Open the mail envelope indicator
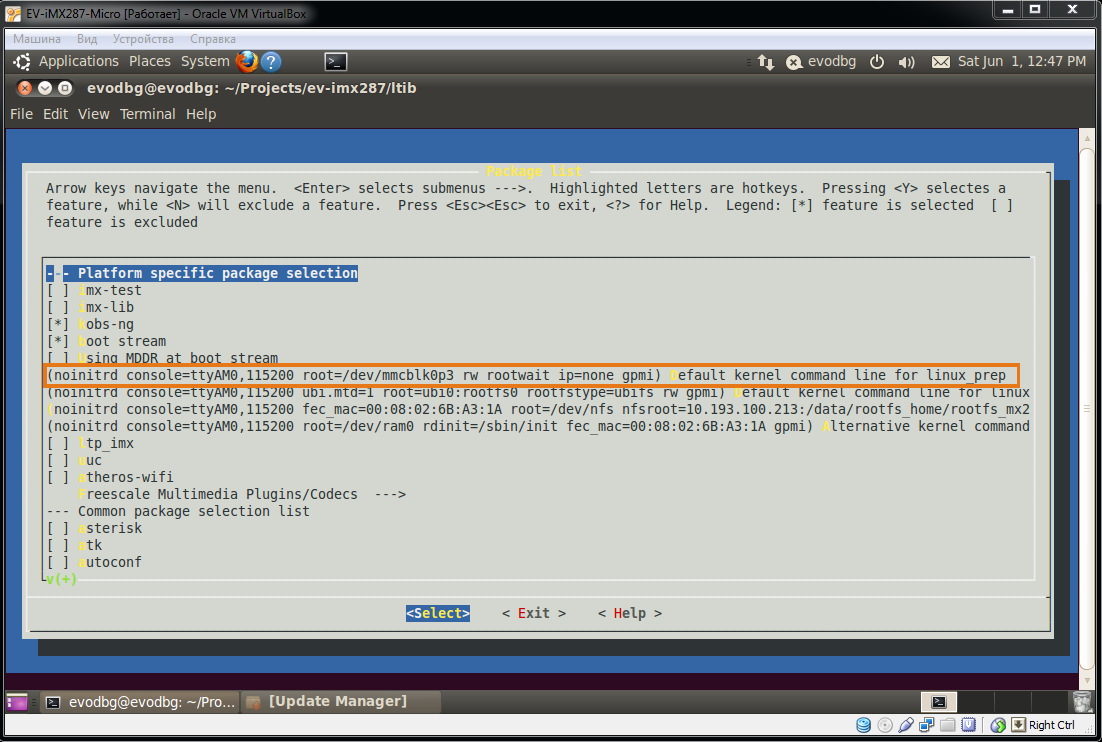Image resolution: width=1102 pixels, height=742 pixels. pyautogui.click(x=940, y=62)
